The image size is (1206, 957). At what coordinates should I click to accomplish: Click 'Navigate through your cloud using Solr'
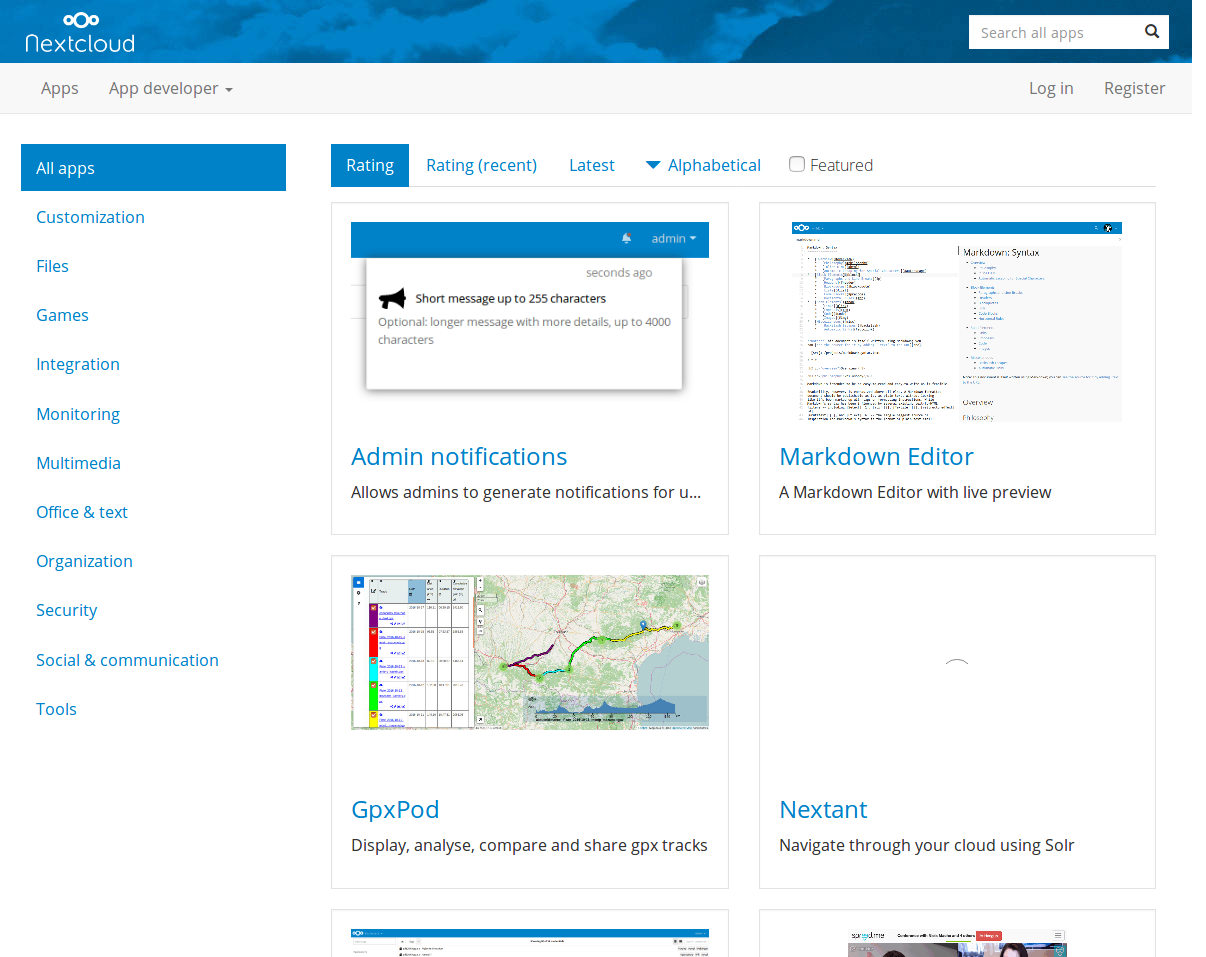(x=927, y=845)
